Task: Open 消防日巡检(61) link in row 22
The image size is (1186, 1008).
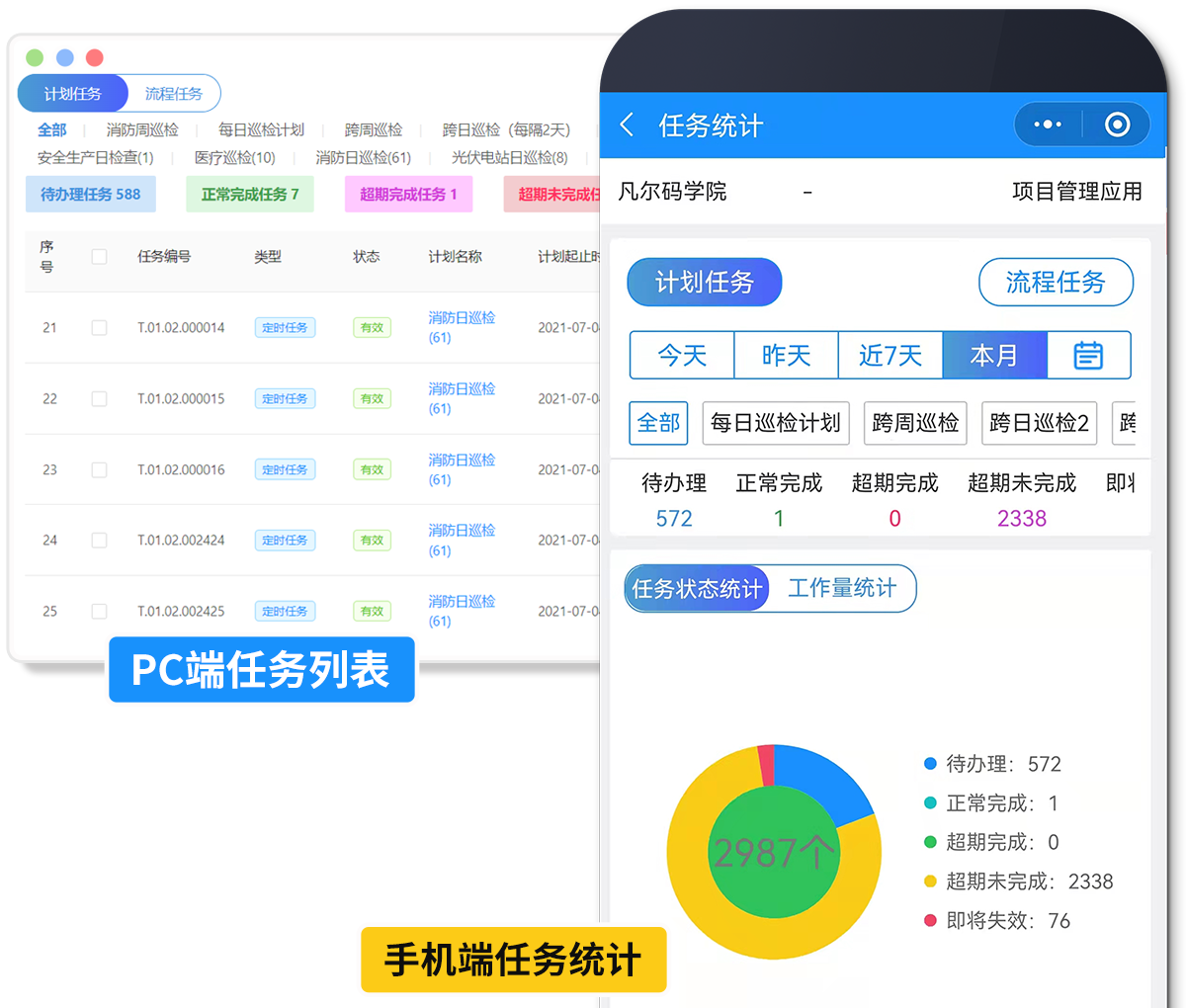Action: pyautogui.click(x=461, y=398)
